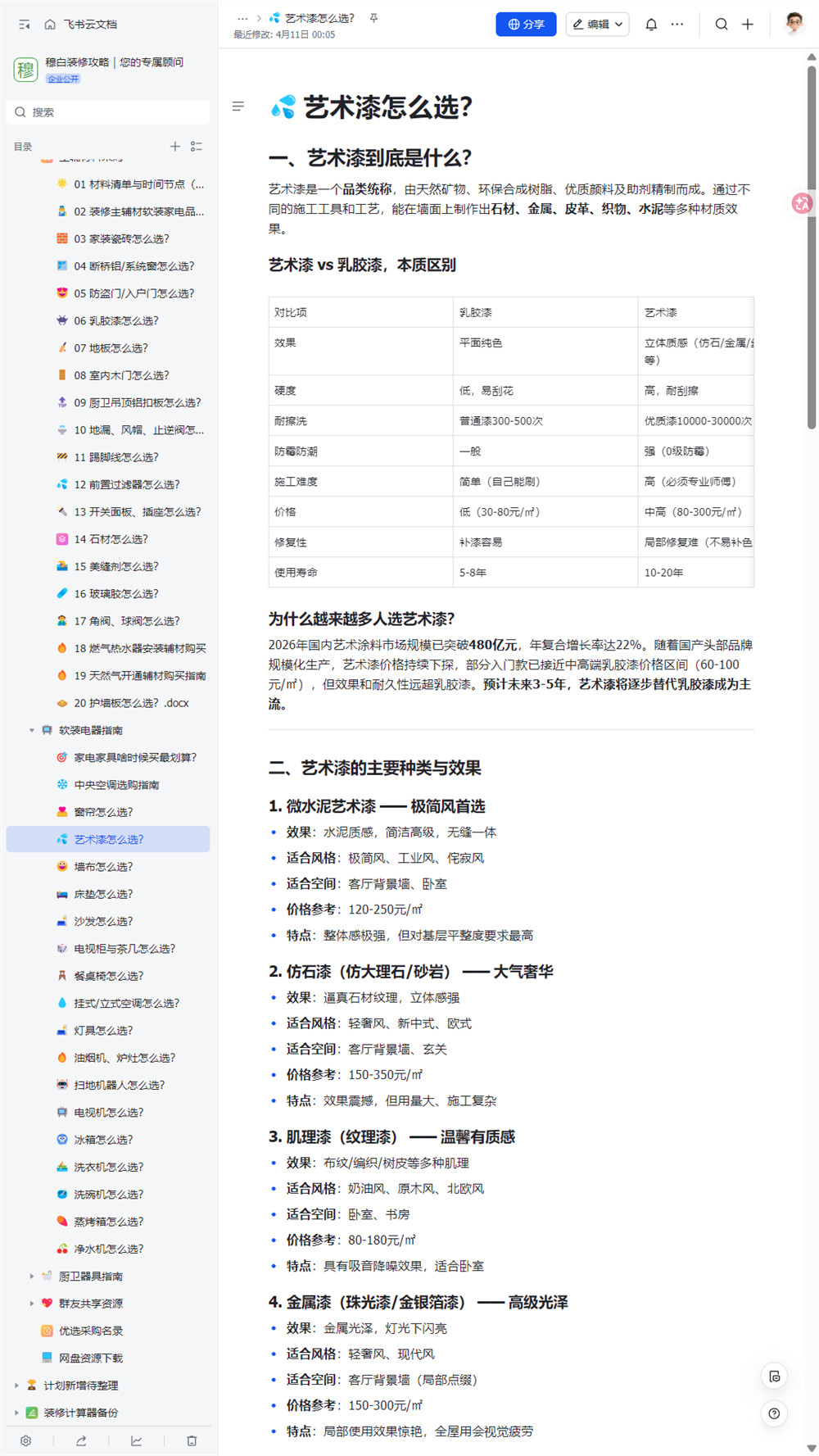Click the search magnifier icon in the top bar

(x=722, y=25)
